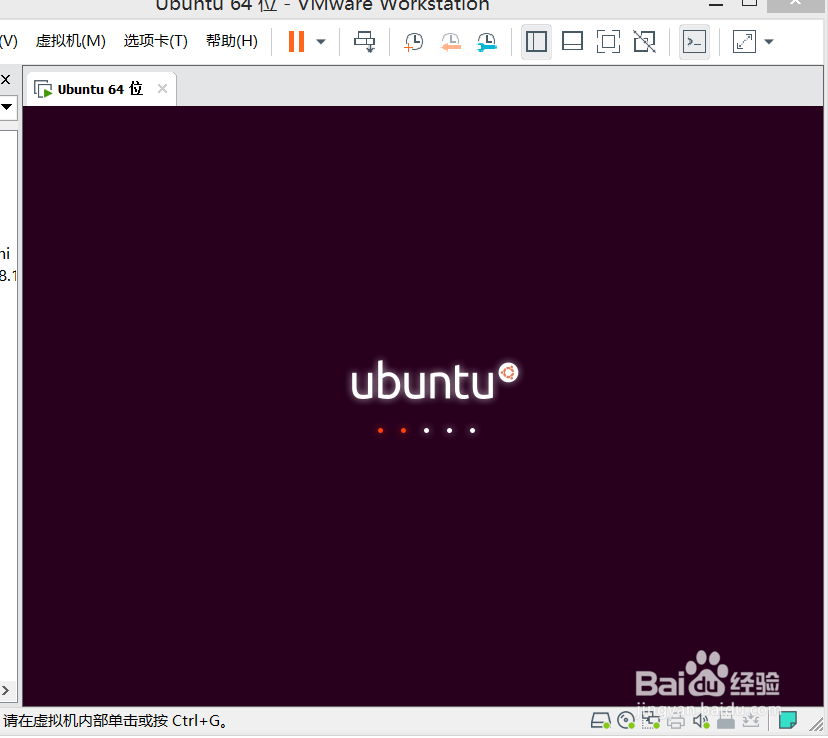Image resolution: width=828 pixels, height=738 pixels.
Task: Click the install tools download status icon
Action: [x=750, y=721]
